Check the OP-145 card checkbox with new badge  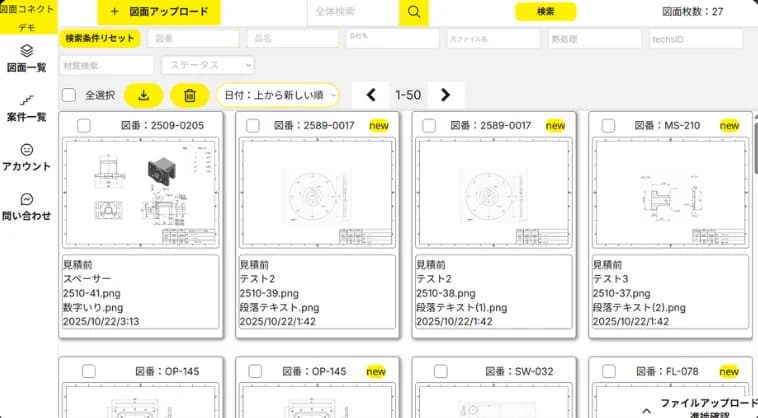coord(255,371)
